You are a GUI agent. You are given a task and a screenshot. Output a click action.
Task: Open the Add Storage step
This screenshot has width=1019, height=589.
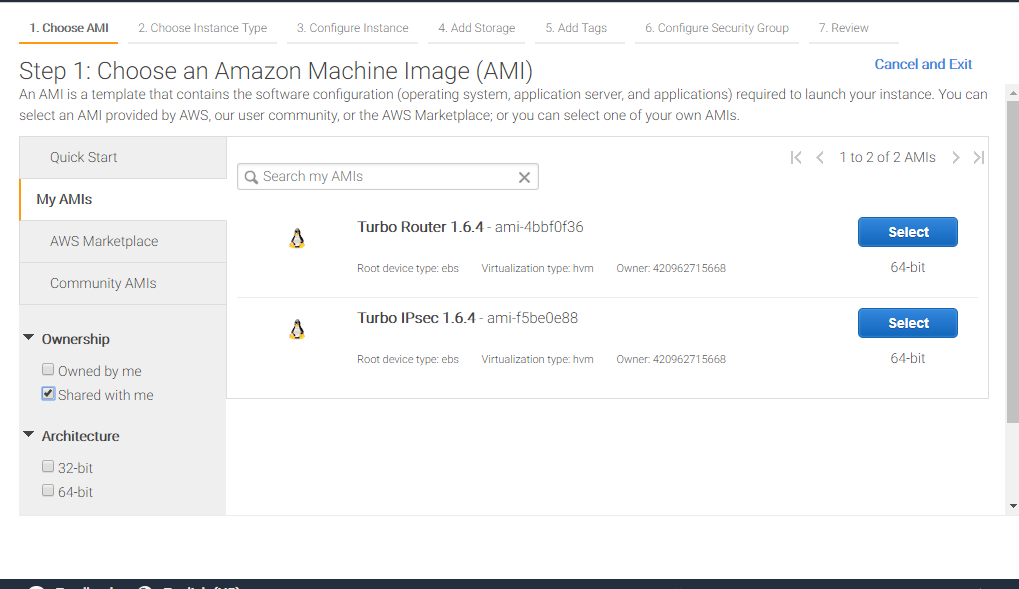tap(476, 29)
